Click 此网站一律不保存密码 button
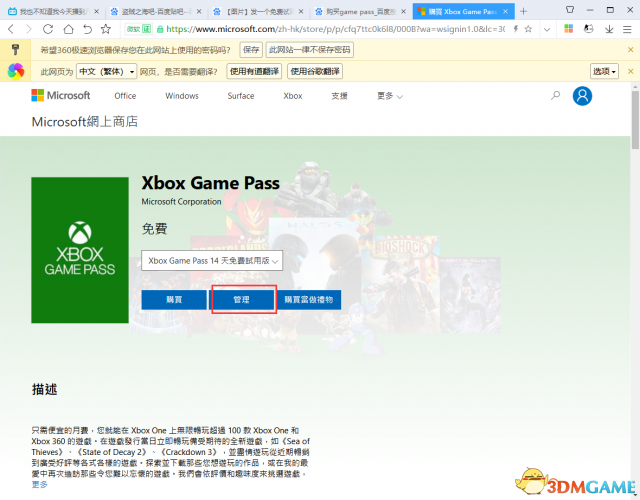This screenshot has width=640, height=500. (x=309, y=50)
